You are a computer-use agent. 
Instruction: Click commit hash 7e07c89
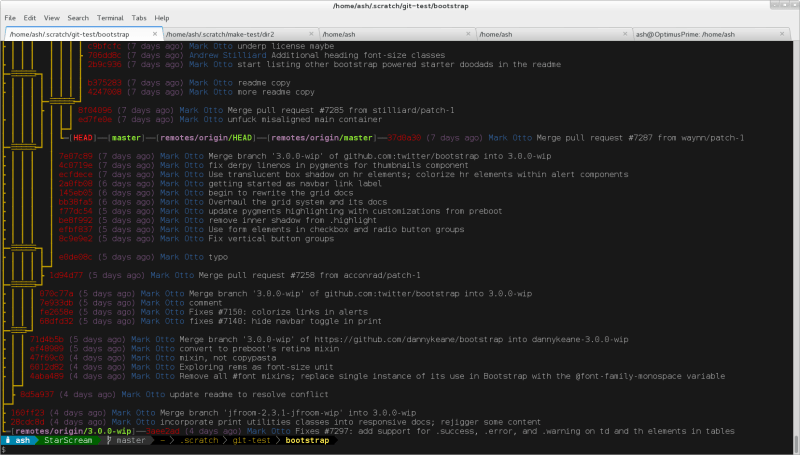pos(76,156)
